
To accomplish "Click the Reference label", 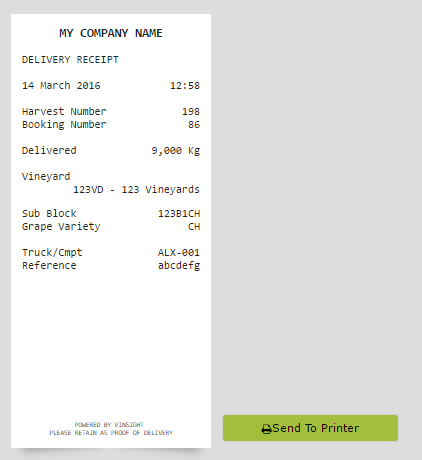I will 49,266.
